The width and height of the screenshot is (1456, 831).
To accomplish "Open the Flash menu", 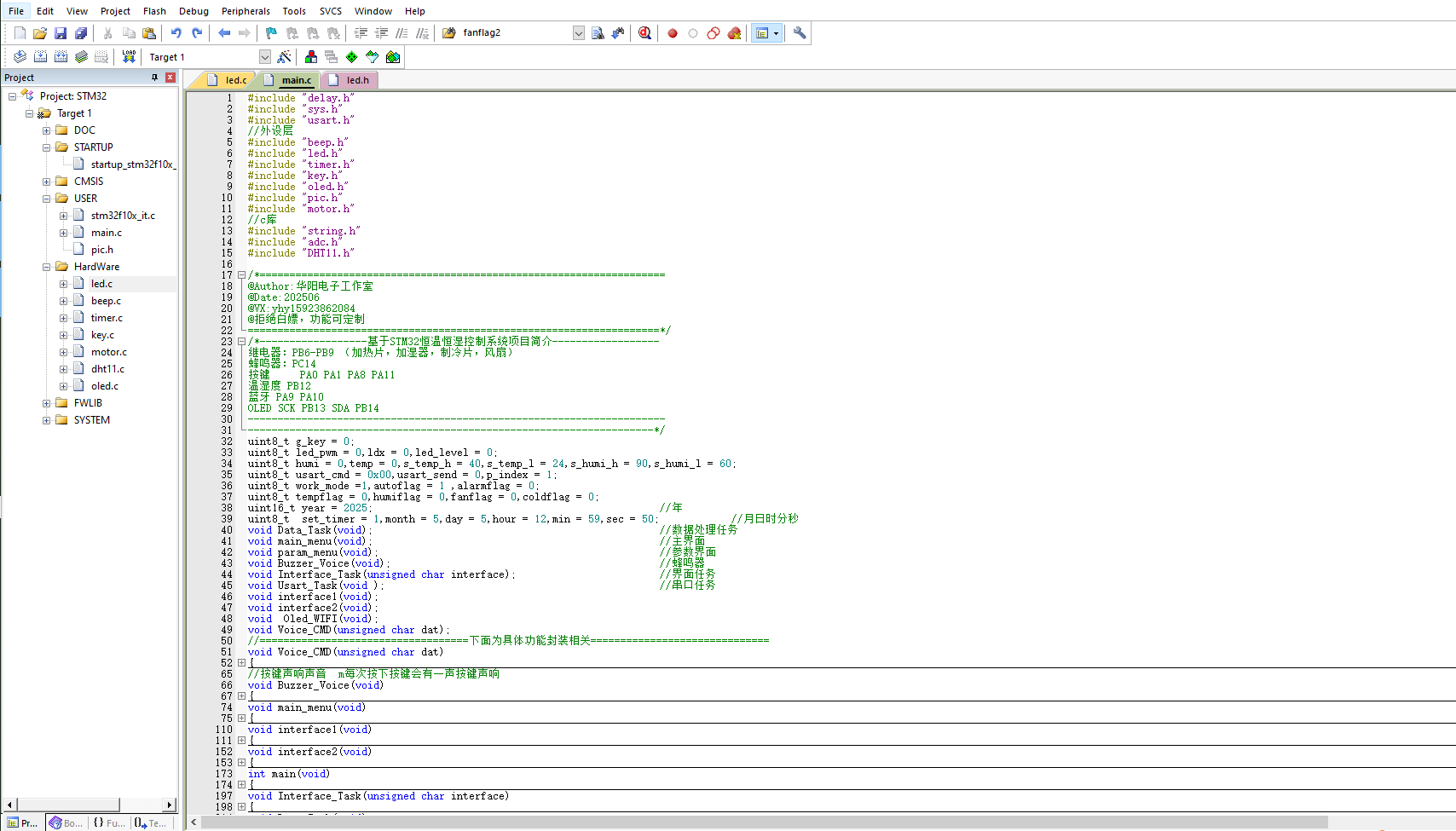I will click(154, 11).
